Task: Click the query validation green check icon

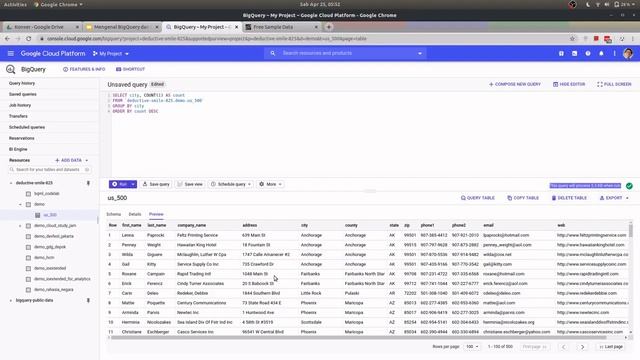Action: [629, 186]
